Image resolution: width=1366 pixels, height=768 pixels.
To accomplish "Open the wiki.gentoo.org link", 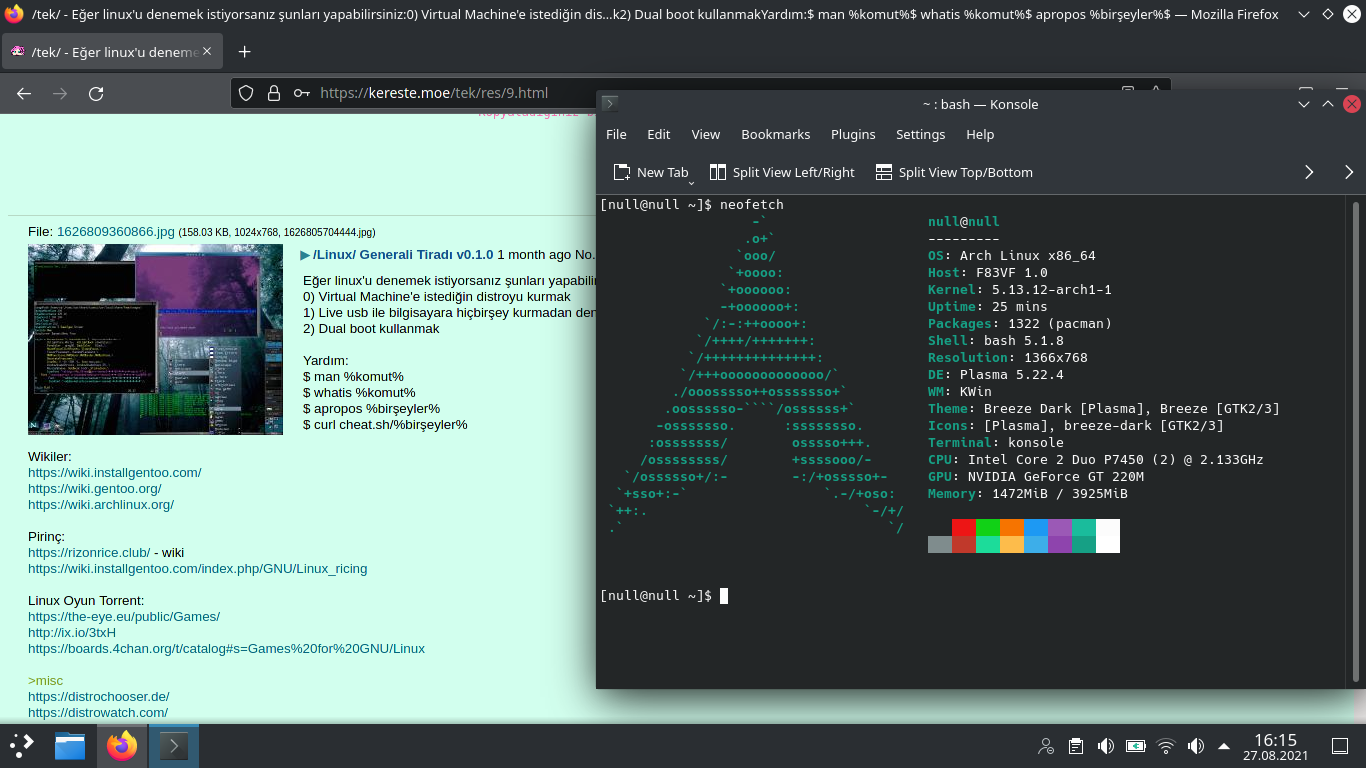I will [94, 488].
